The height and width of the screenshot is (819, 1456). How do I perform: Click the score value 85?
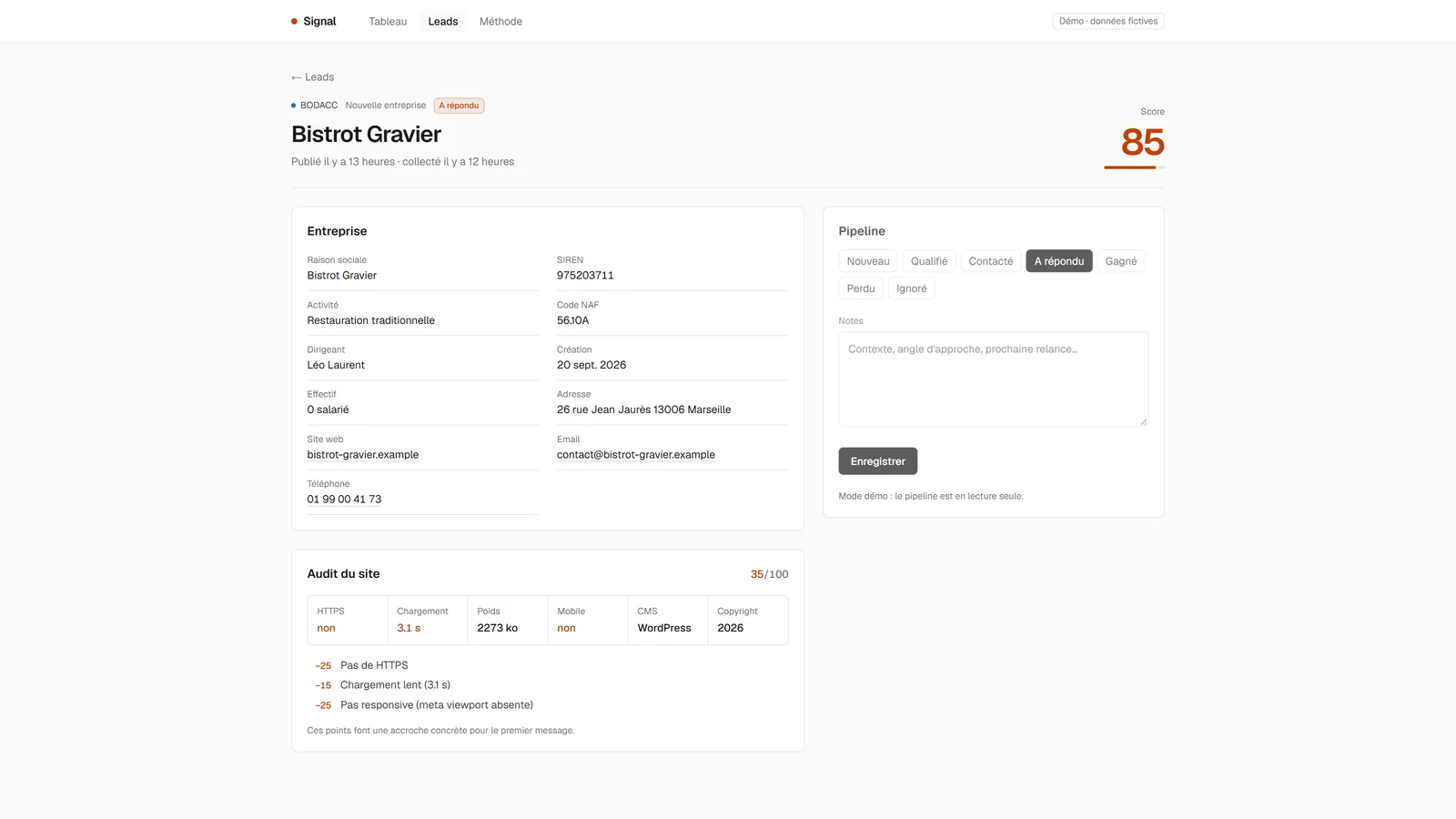pyautogui.click(x=1142, y=142)
